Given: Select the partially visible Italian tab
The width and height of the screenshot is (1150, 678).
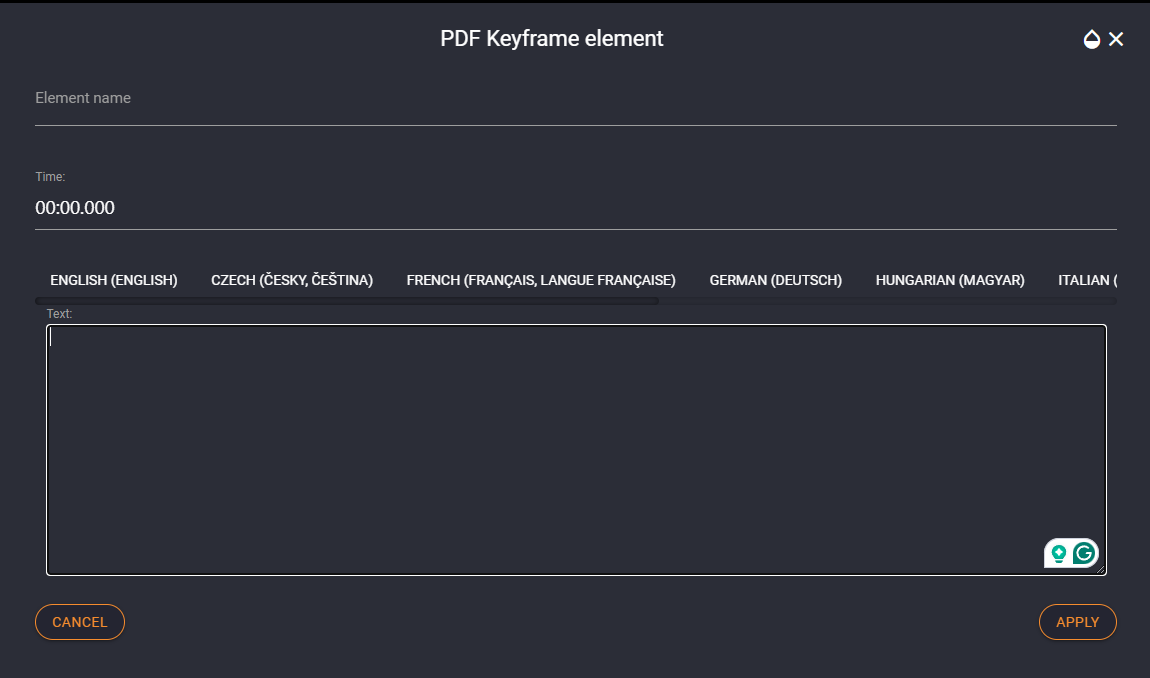Looking at the screenshot, I should (1087, 280).
